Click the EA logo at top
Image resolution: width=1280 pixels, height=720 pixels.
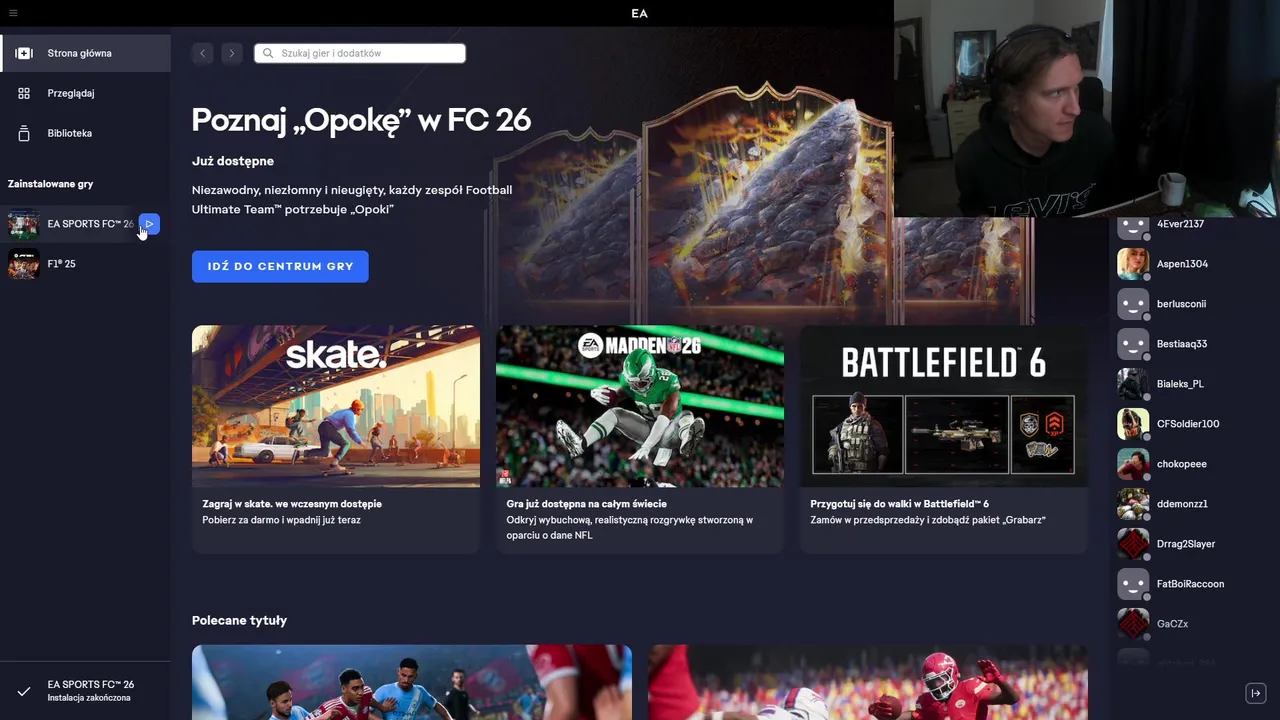(x=640, y=13)
